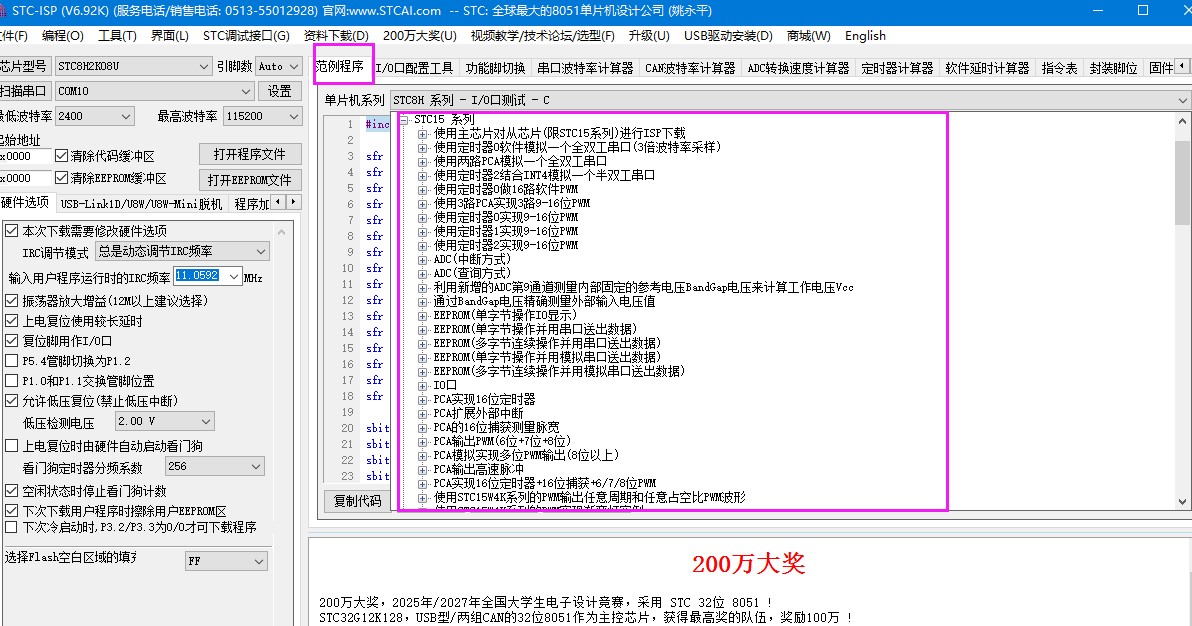Switch to the 功能脚切换 tab
The image size is (1192, 626).
tap(496, 68)
